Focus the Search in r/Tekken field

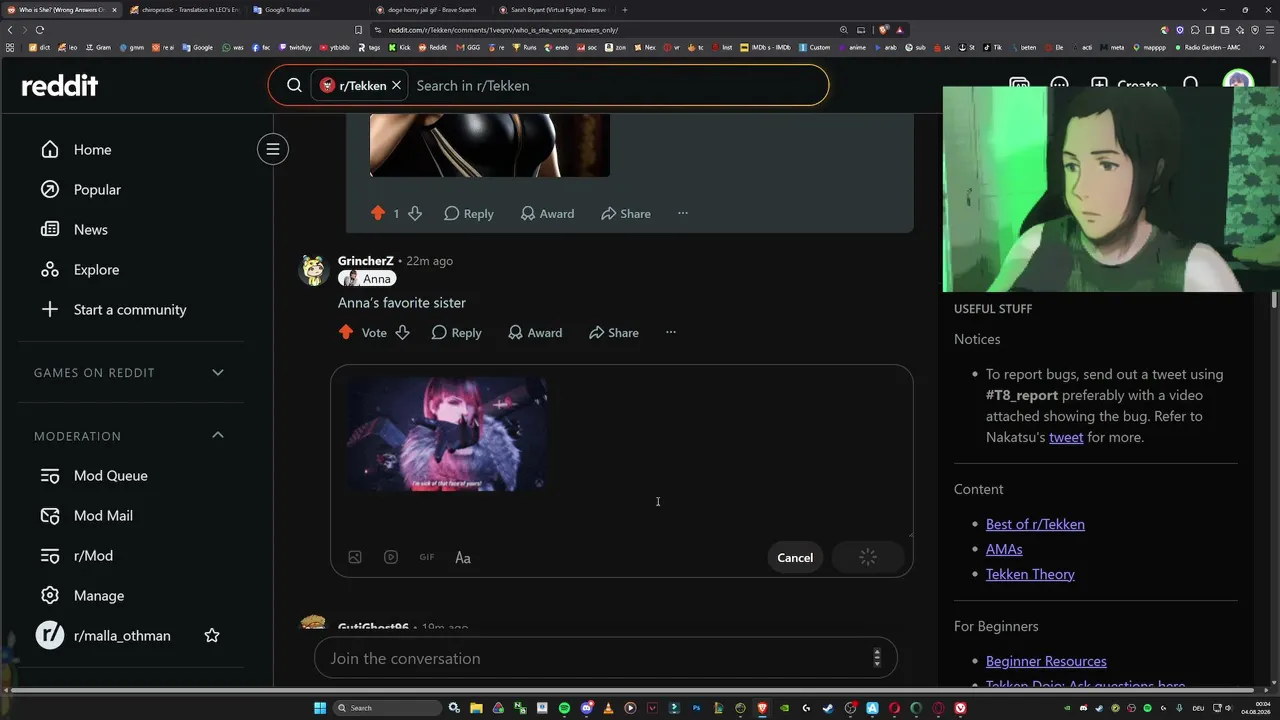[x=615, y=86]
